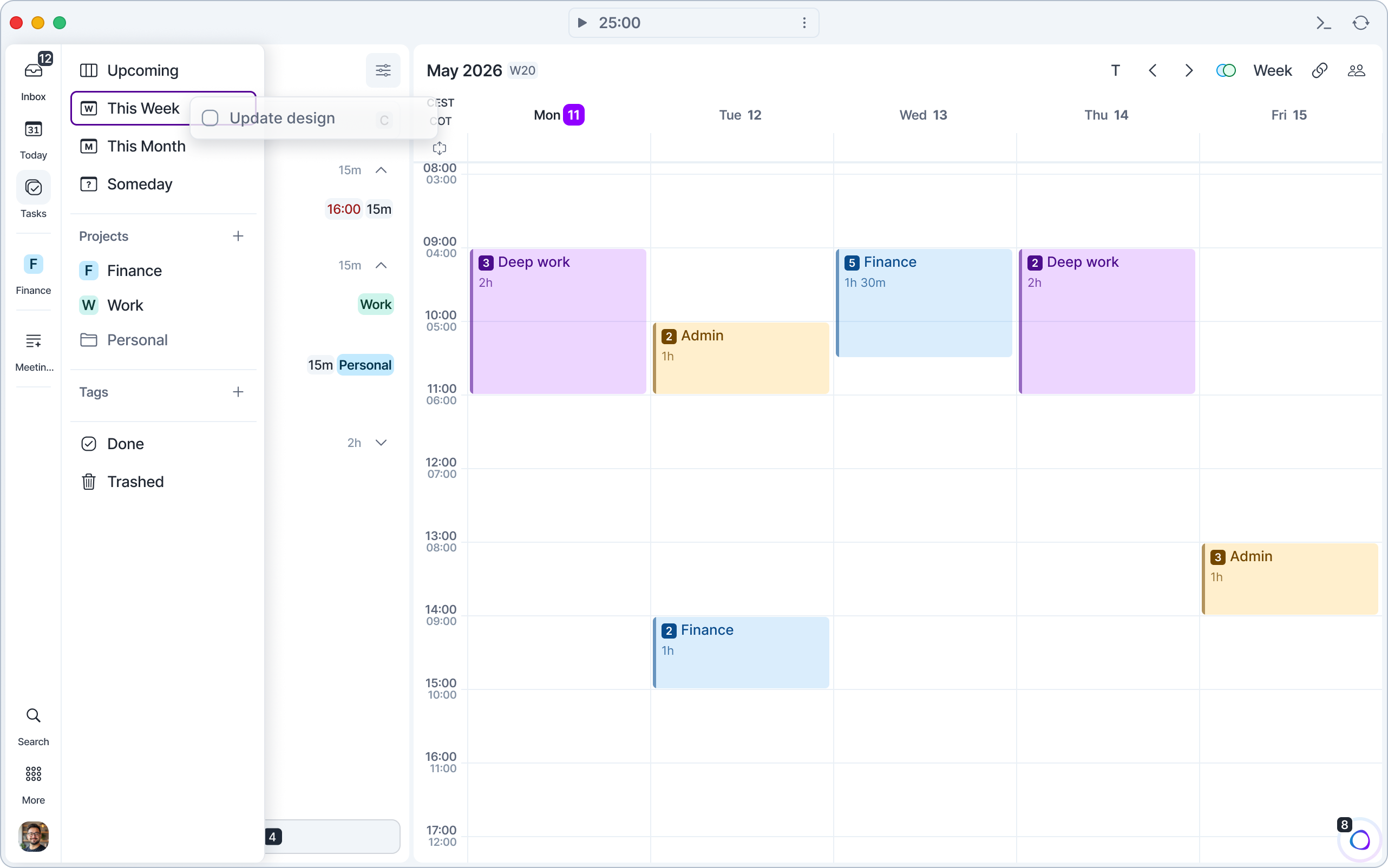
Task: Add a new project with plus
Action: pos(238,236)
